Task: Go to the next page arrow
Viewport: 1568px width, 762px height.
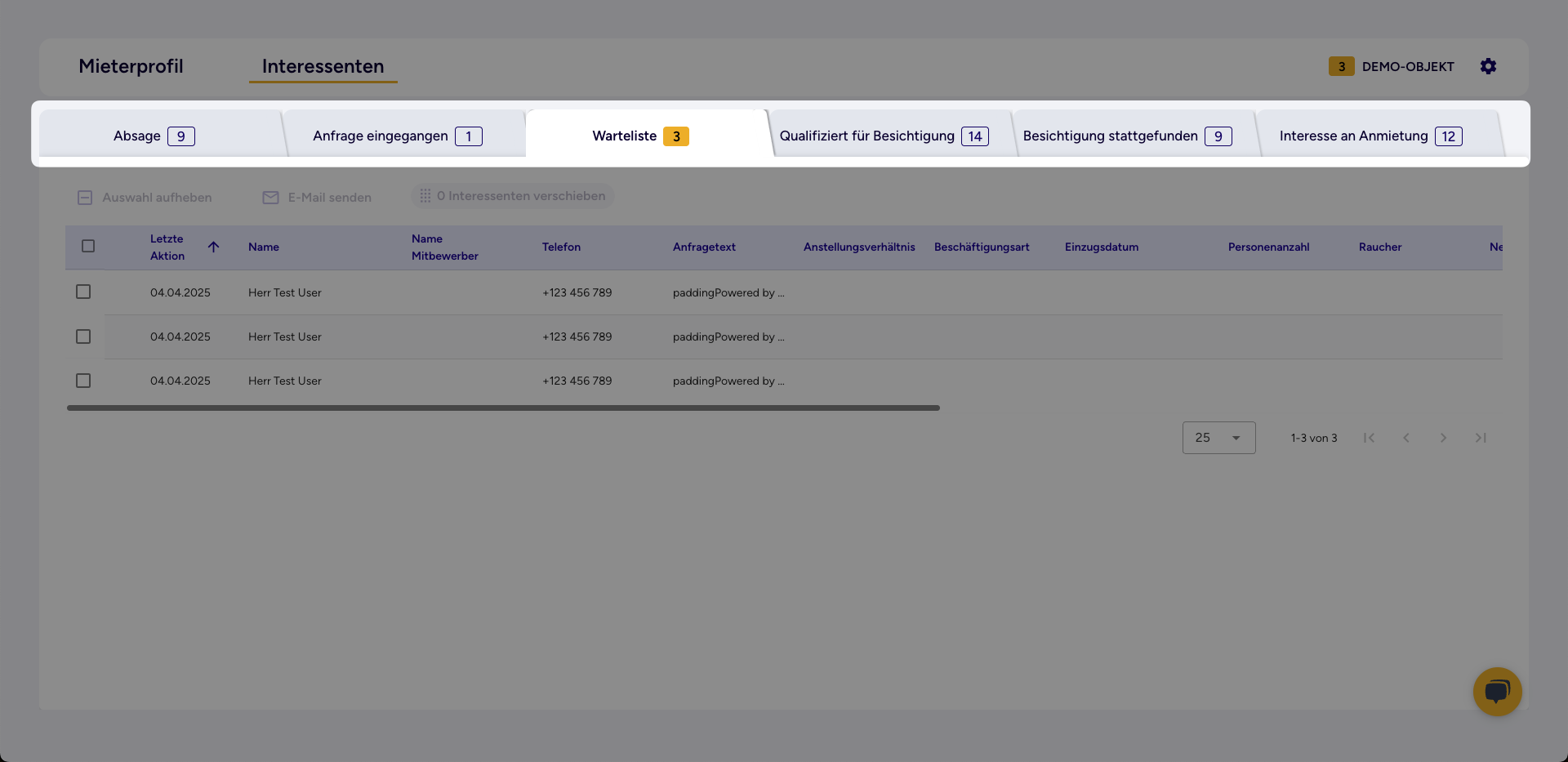Action: (1443, 438)
